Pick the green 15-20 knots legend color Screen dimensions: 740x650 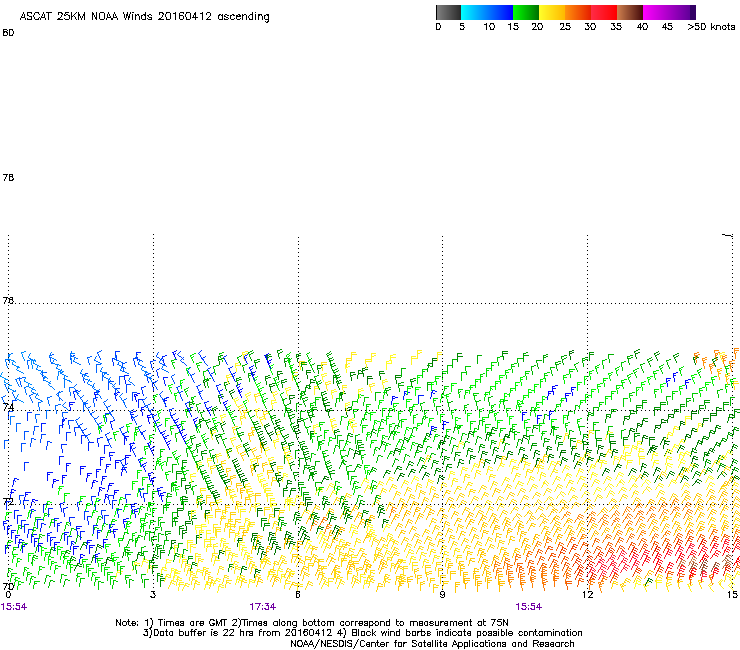[526, 12]
